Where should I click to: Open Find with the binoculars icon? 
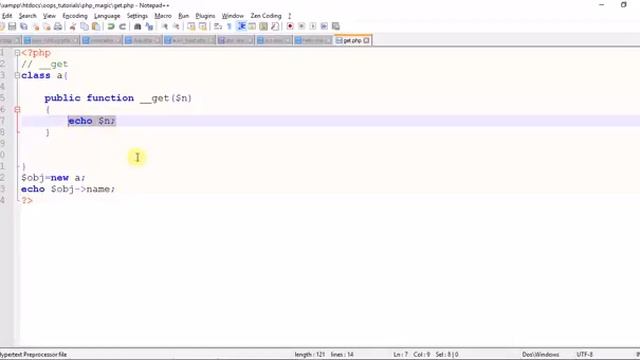click(x=138, y=27)
